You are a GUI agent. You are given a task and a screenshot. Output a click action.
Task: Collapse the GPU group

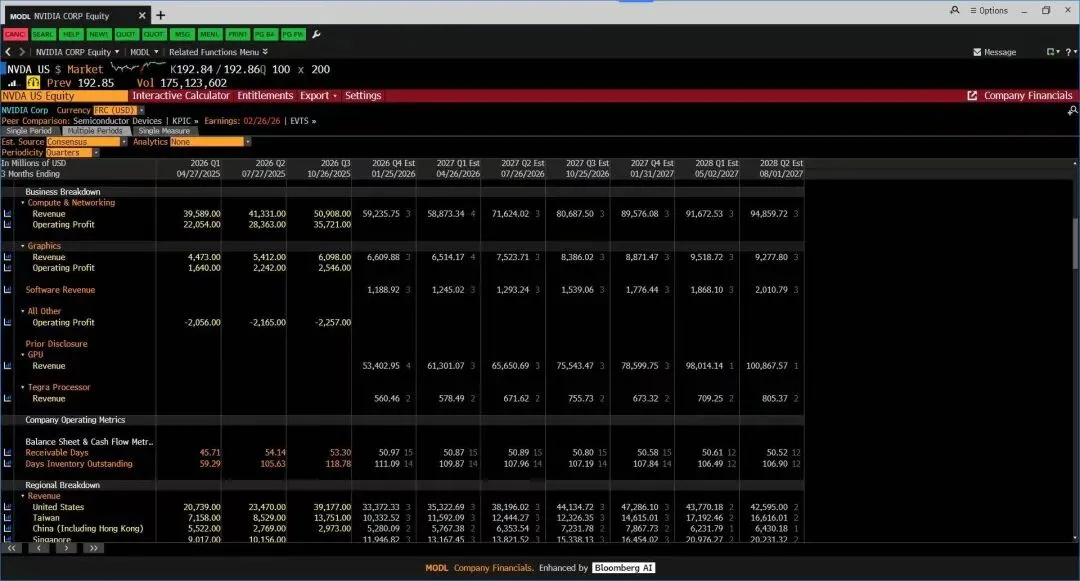23,355
